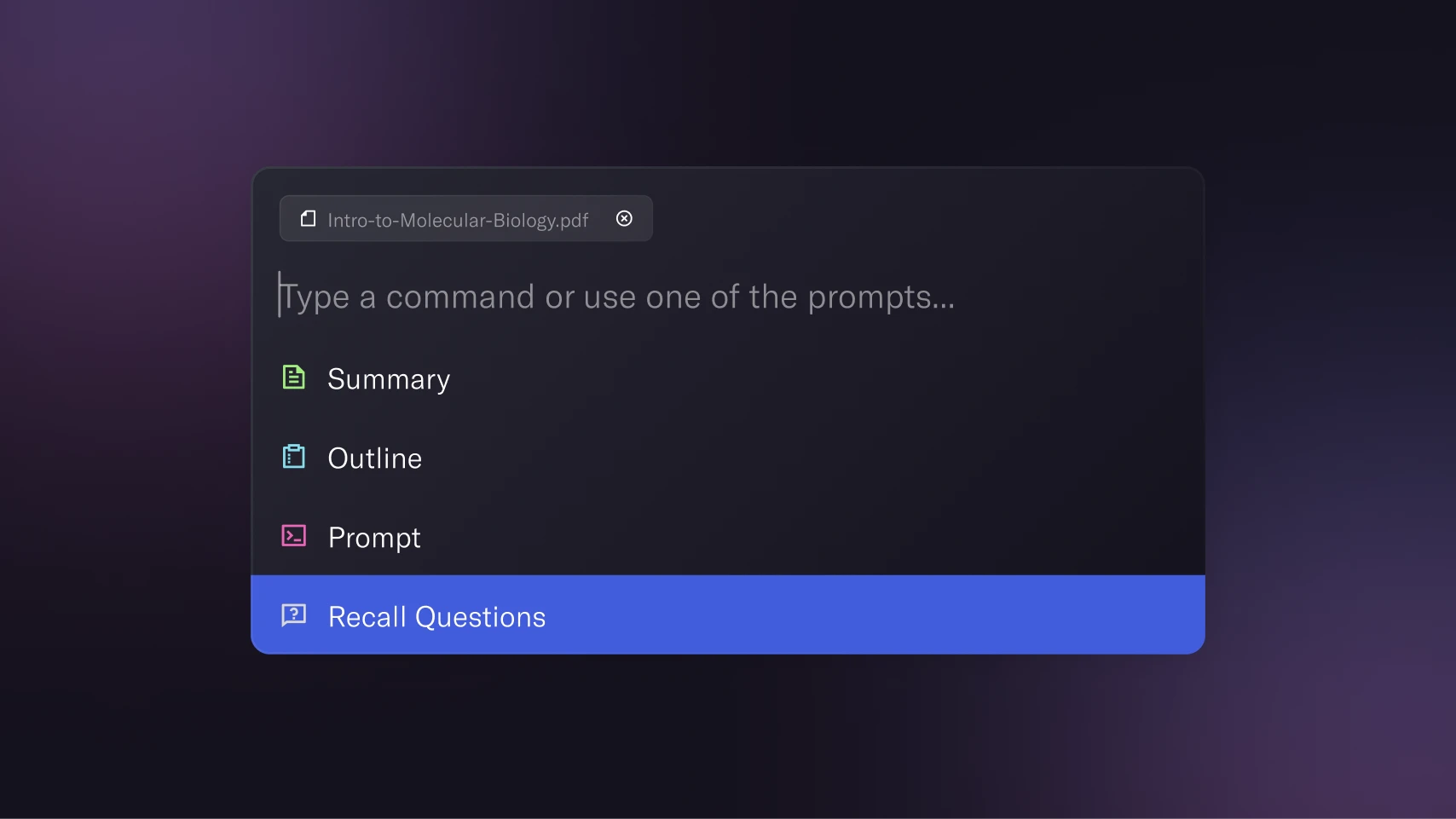Click the blinking text cursor at input start
1456x819 pixels.
280,295
